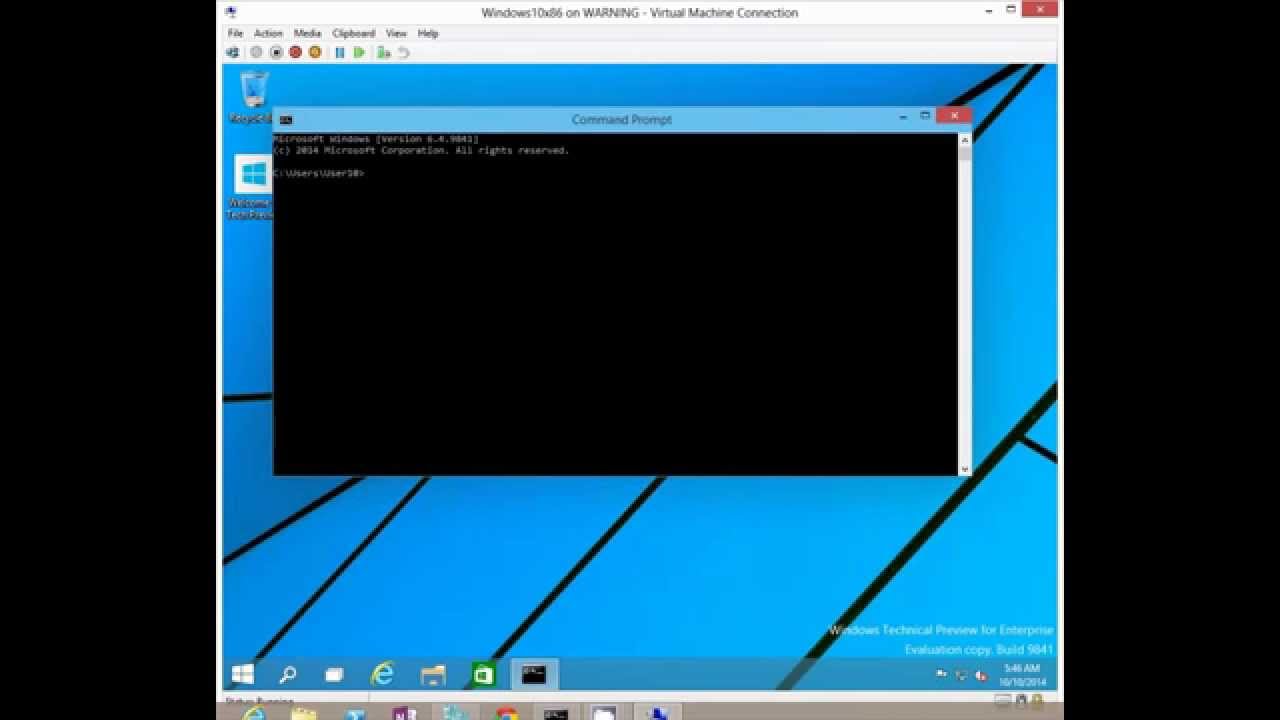The image size is (1280, 720).
Task: Click the Command Prompt title bar text
Action: pyautogui.click(x=622, y=119)
